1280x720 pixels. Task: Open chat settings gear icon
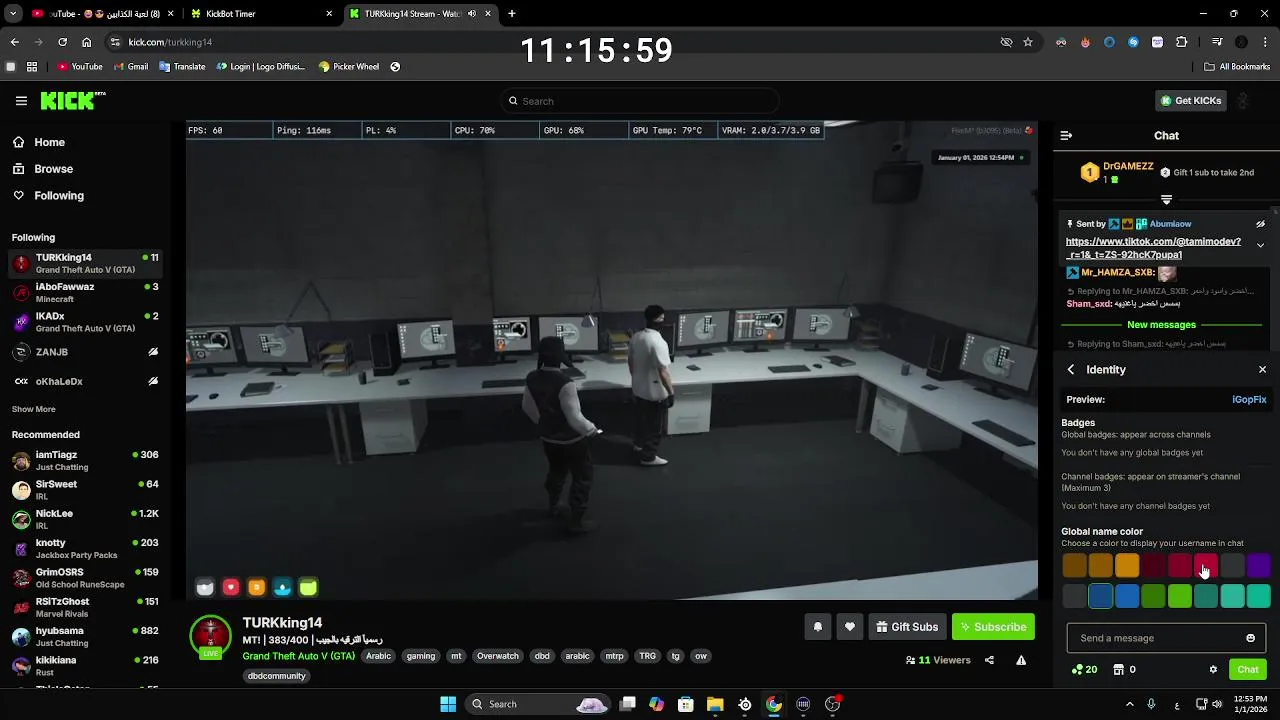[x=1213, y=670]
